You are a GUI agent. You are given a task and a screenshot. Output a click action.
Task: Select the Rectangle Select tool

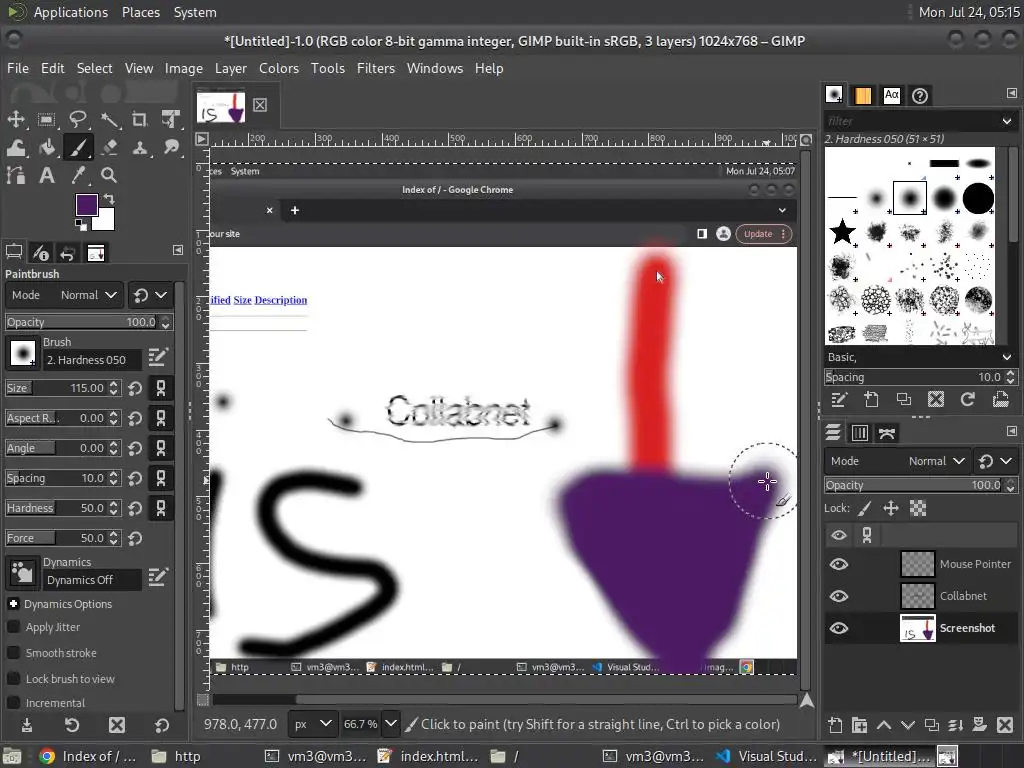tap(46, 119)
